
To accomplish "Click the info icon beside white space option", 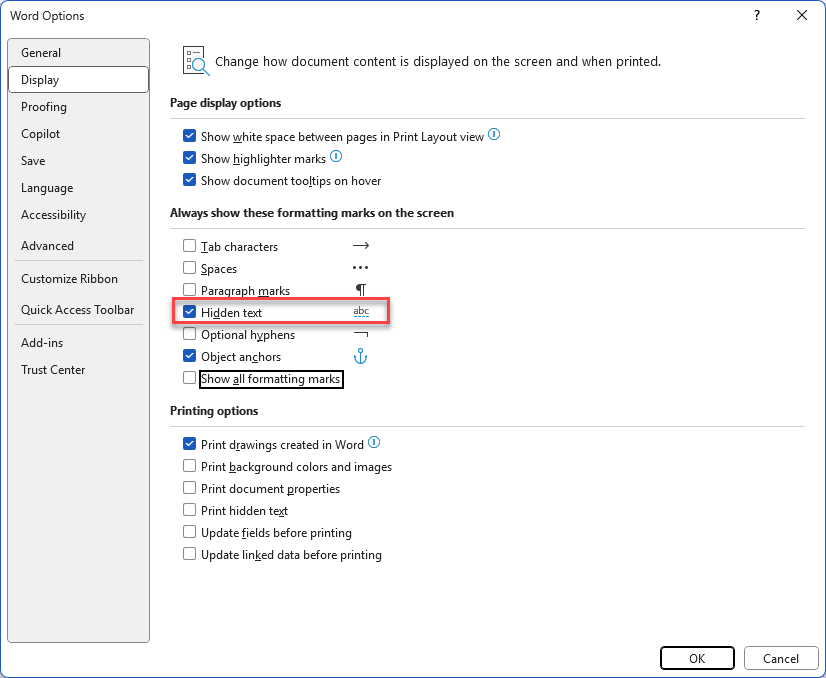I will click(494, 135).
